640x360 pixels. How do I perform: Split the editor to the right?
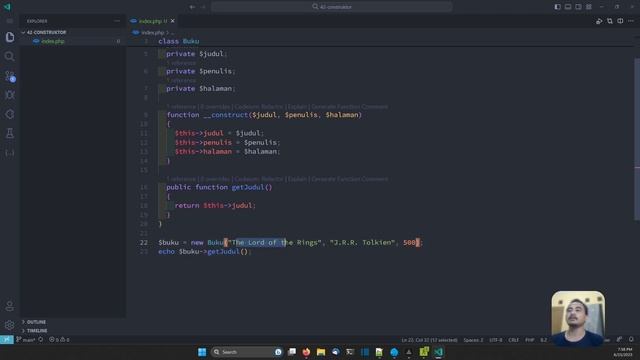620,21
